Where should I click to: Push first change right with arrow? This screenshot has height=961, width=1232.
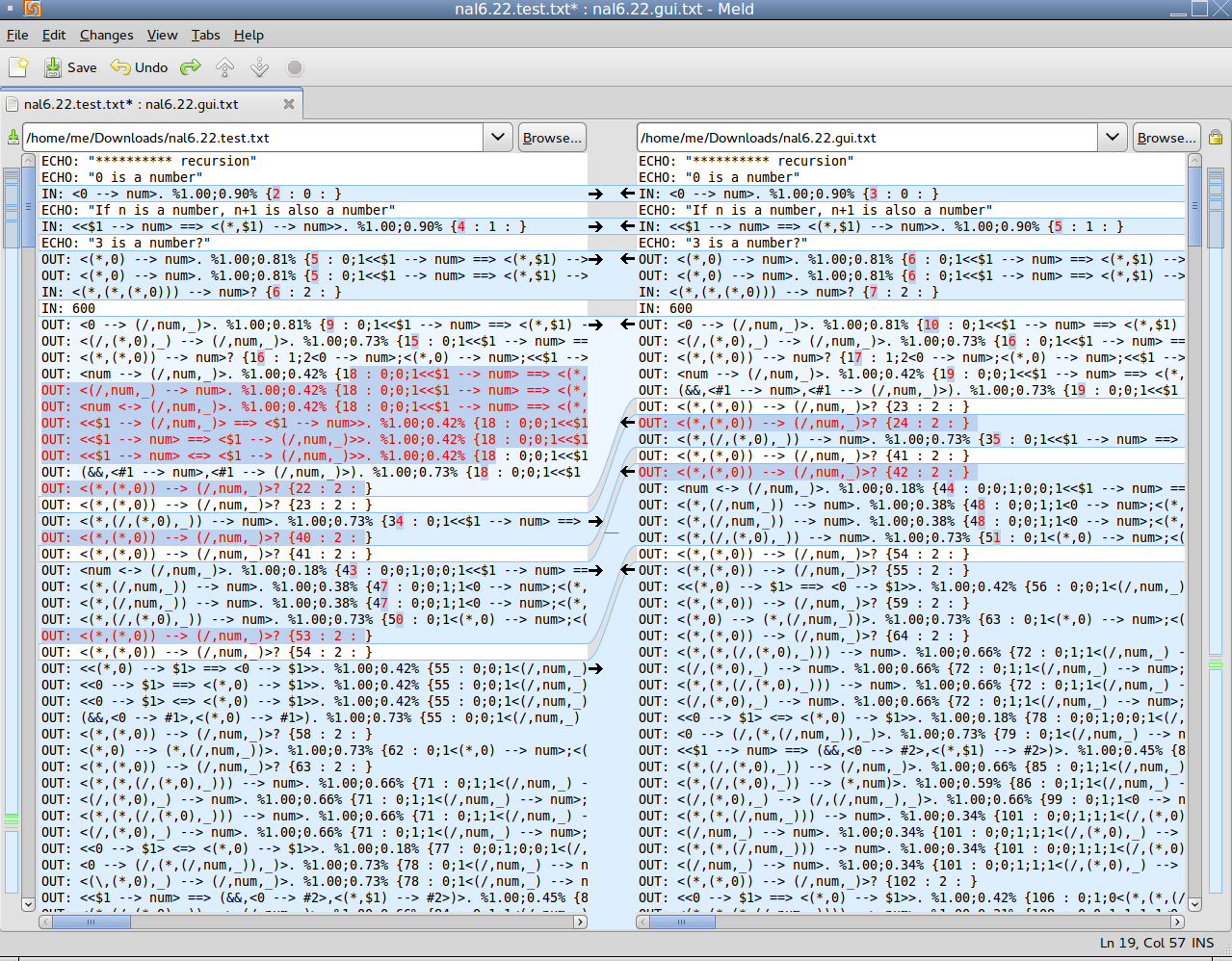(x=596, y=194)
